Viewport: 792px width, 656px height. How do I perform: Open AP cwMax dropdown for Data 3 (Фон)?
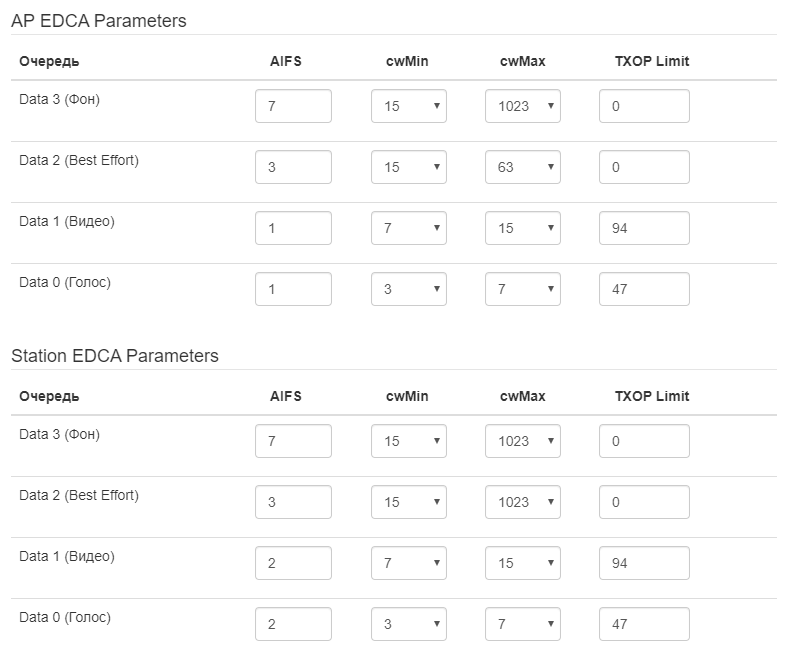tap(522, 106)
